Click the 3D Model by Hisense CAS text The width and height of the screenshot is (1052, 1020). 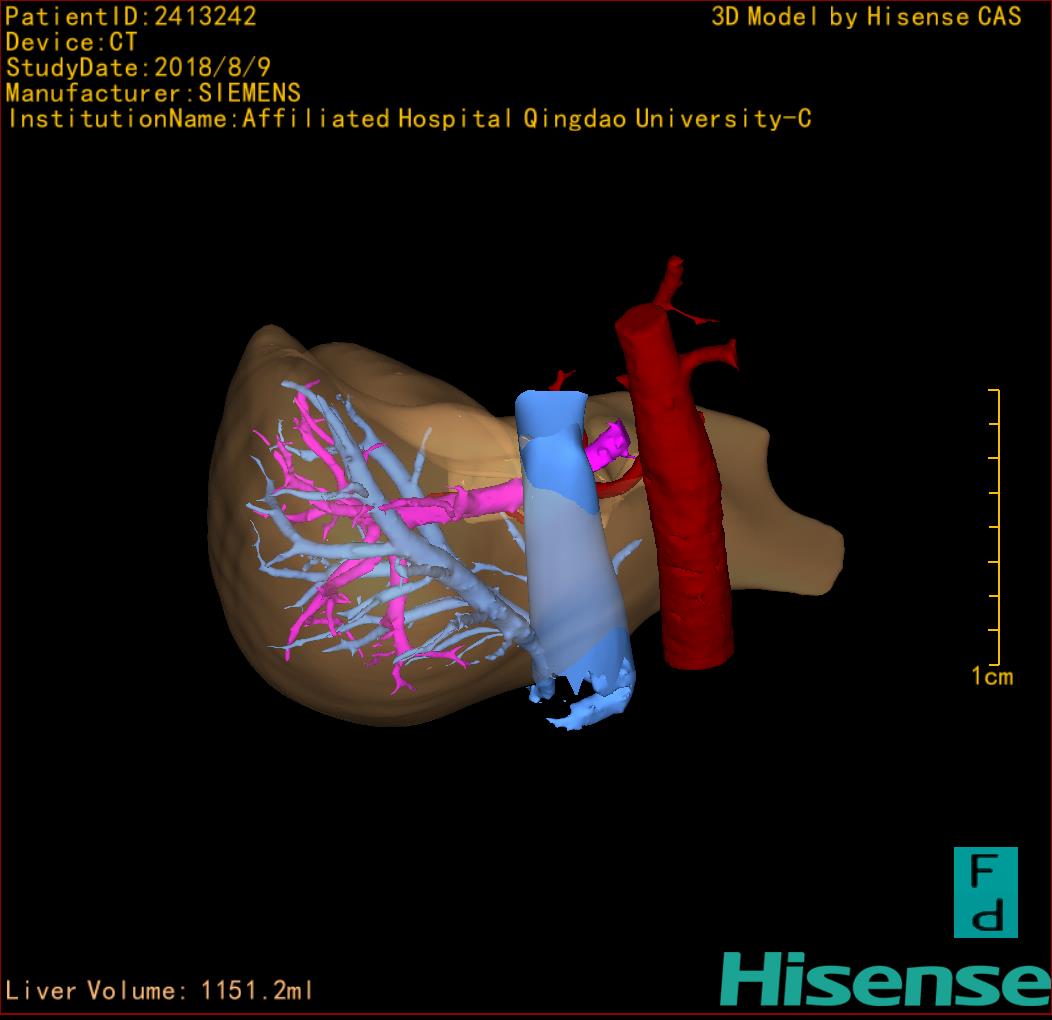click(x=866, y=17)
